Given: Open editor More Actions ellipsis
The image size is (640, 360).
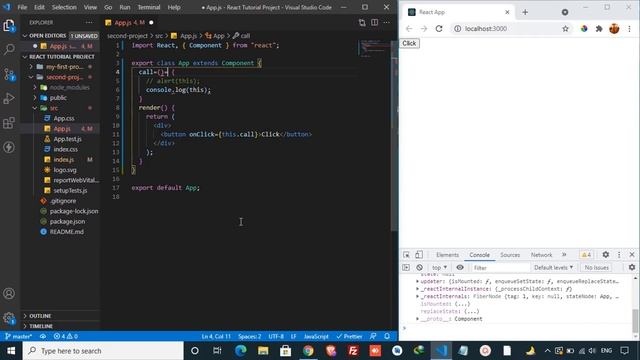Looking at the screenshot, I should (387, 22).
